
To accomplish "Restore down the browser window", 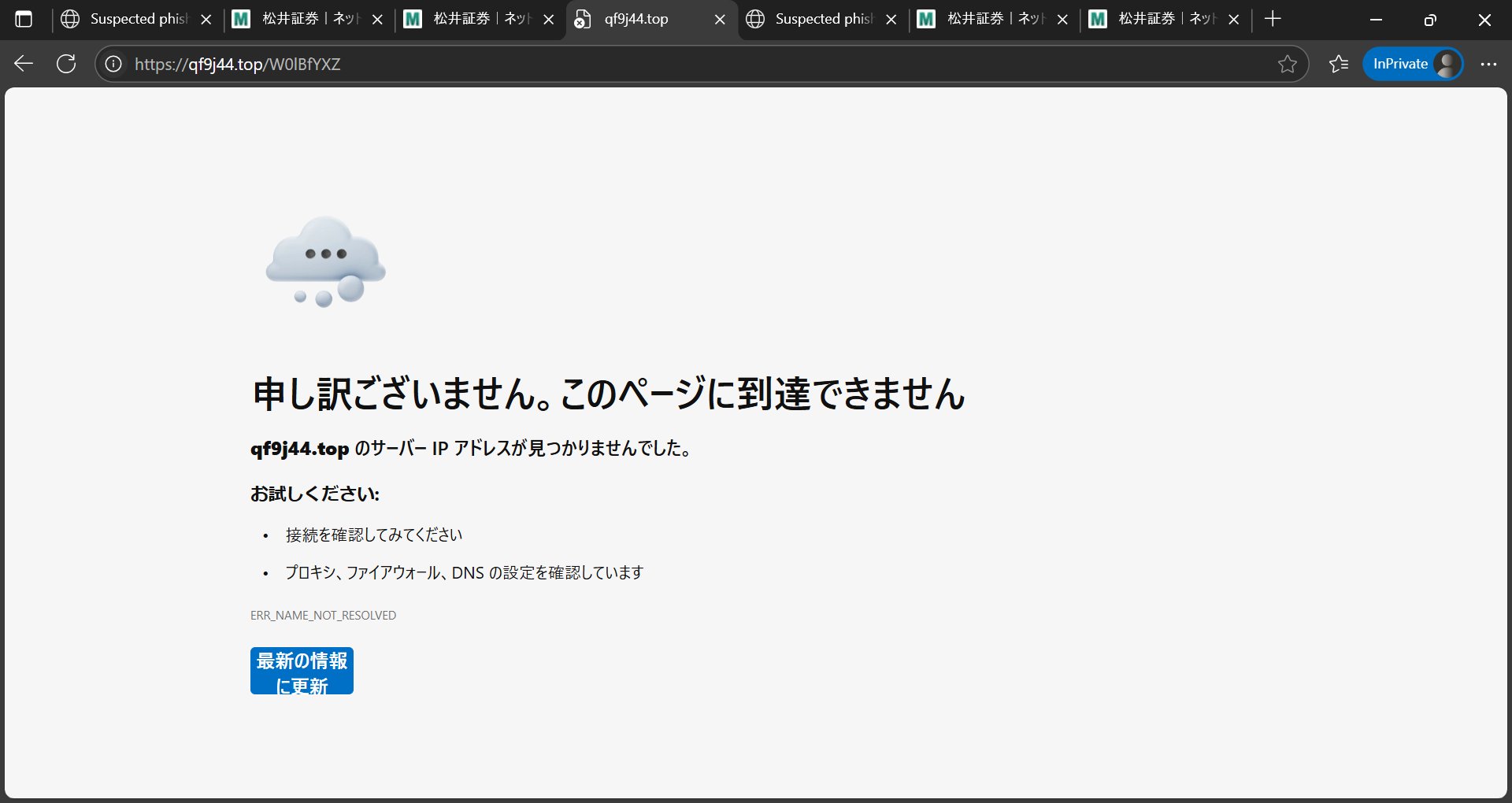I will pyautogui.click(x=1430, y=20).
